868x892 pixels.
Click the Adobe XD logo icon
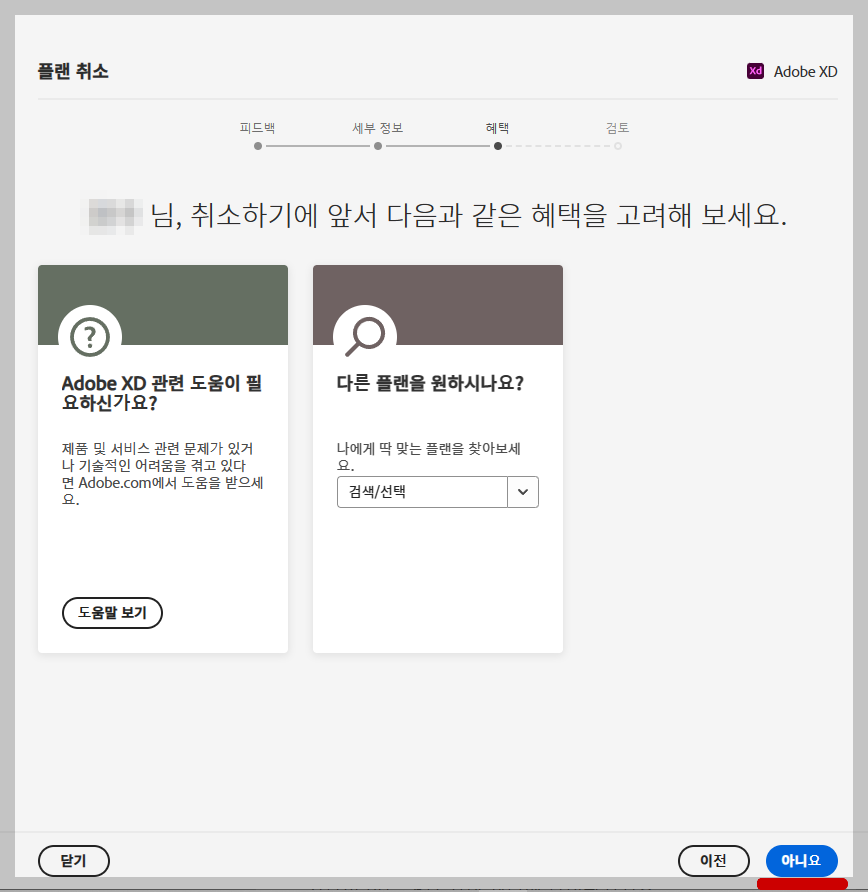[x=755, y=71]
